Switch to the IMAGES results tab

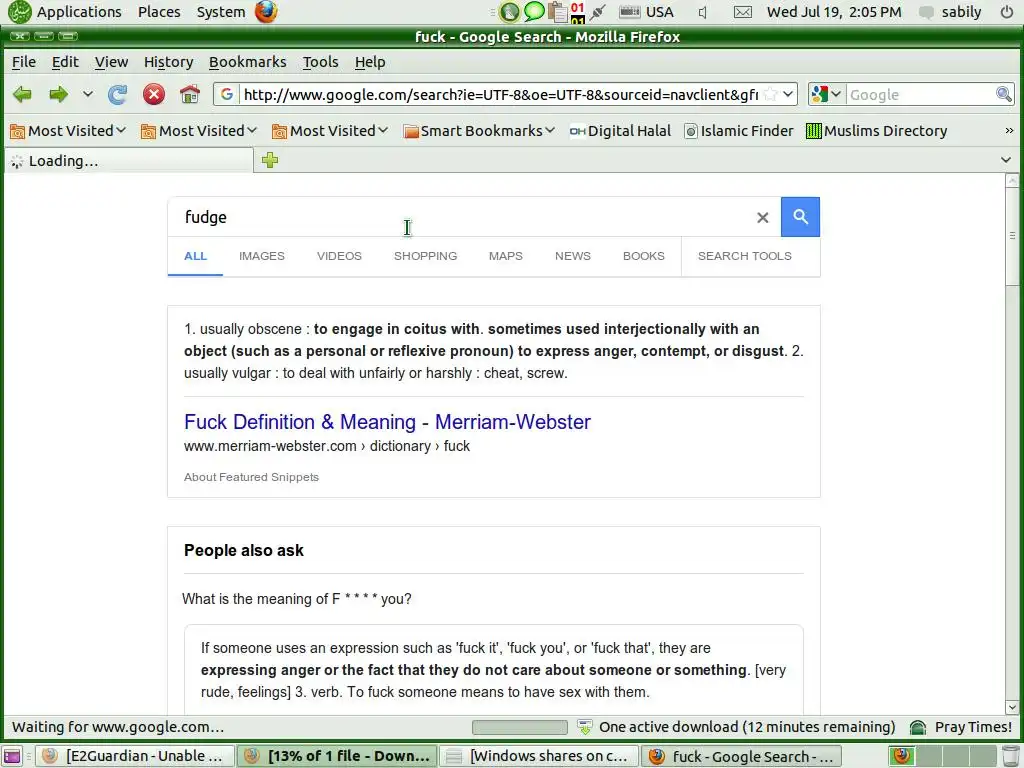tap(261, 256)
